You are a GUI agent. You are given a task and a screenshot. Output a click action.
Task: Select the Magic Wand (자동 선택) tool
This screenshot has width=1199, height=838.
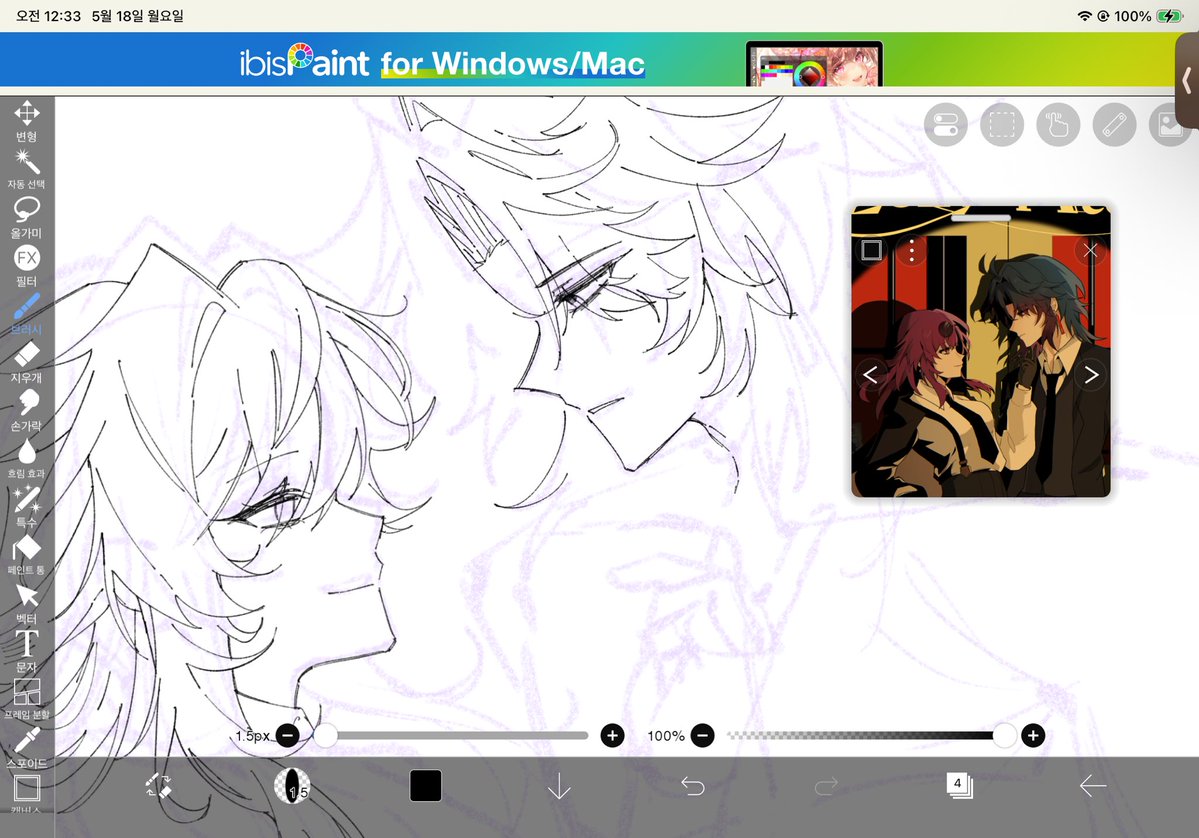click(x=27, y=168)
